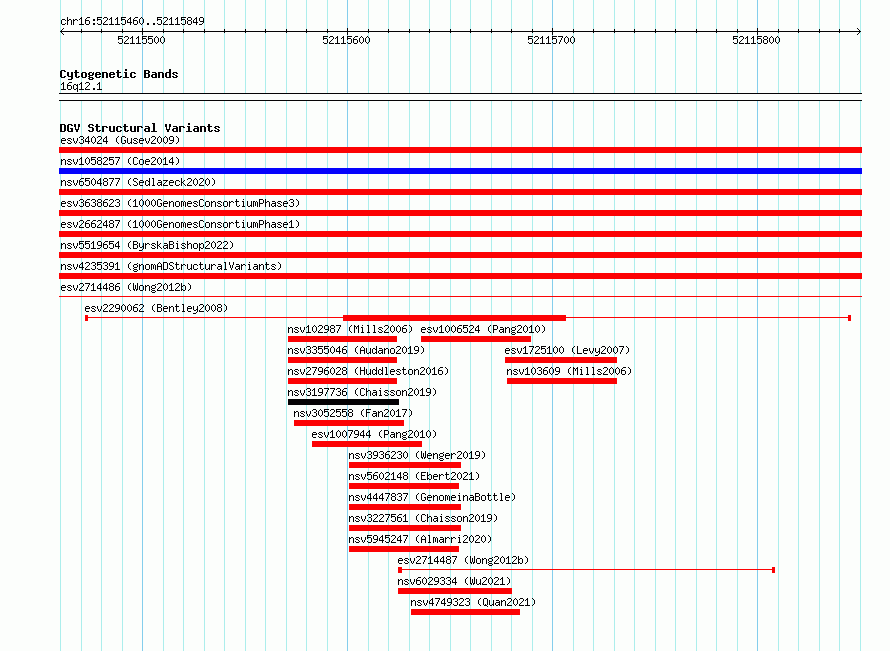
Task: Select the blue nsv1058257 (Coe2014) bar
Action: point(460,171)
